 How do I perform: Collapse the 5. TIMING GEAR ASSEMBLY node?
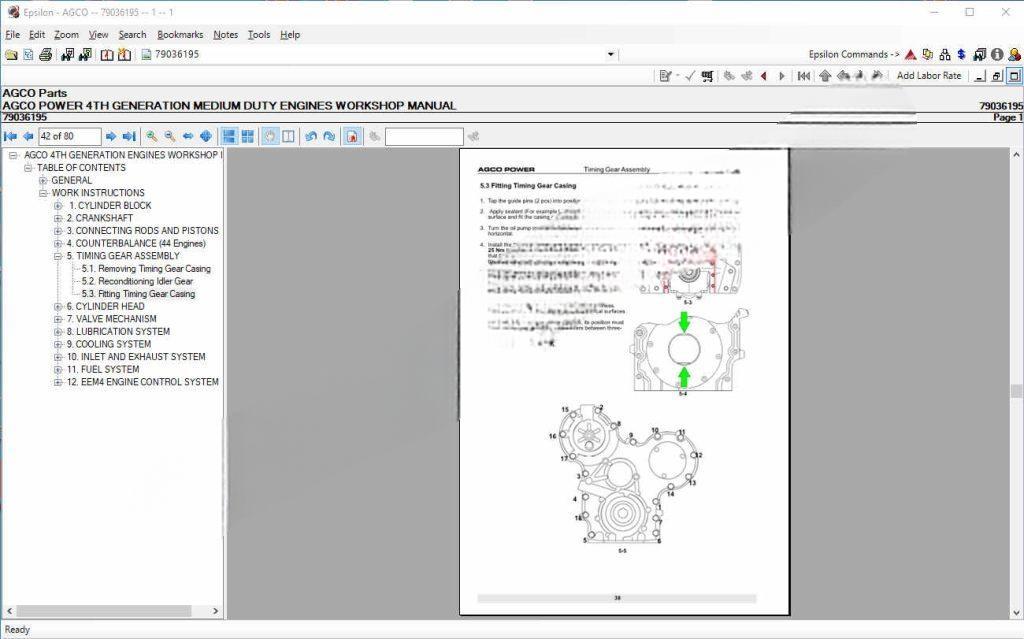pyautogui.click(x=58, y=256)
